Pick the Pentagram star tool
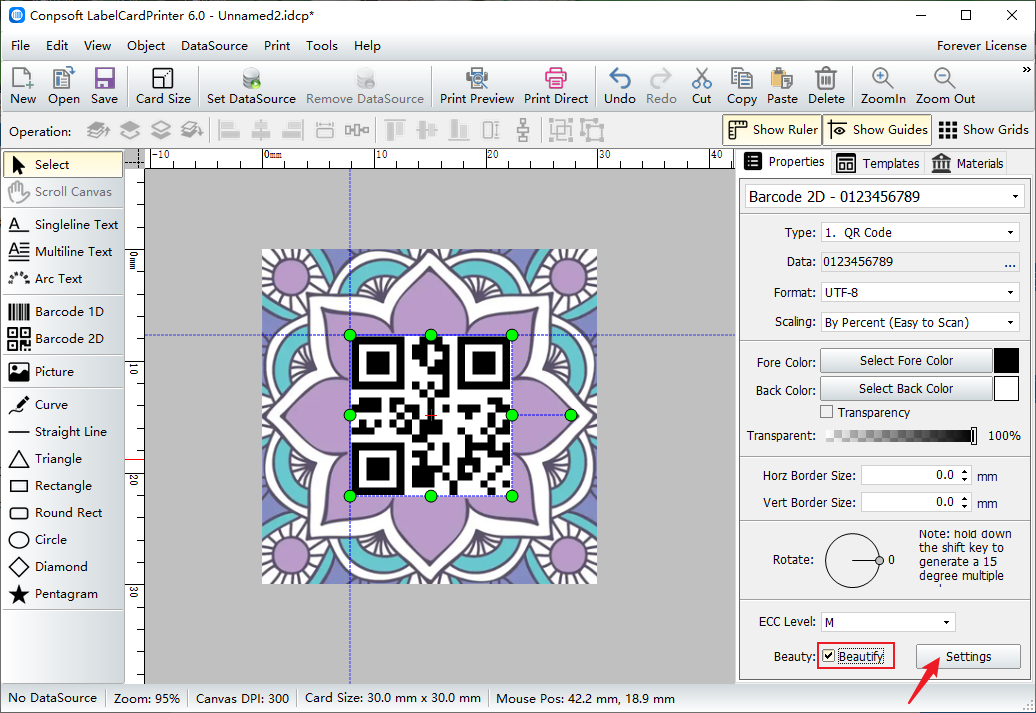 pyautogui.click(x=63, y=594)
